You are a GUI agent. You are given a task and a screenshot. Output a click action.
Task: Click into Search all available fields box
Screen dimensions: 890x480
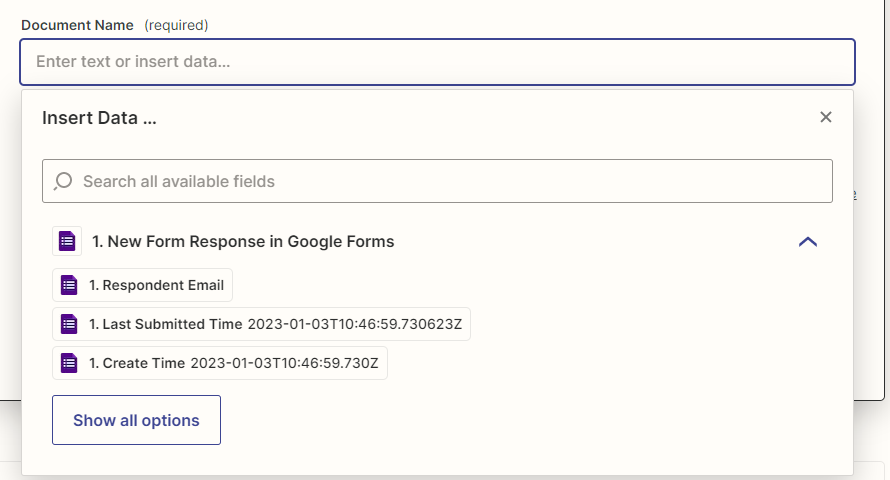[438, 181]
